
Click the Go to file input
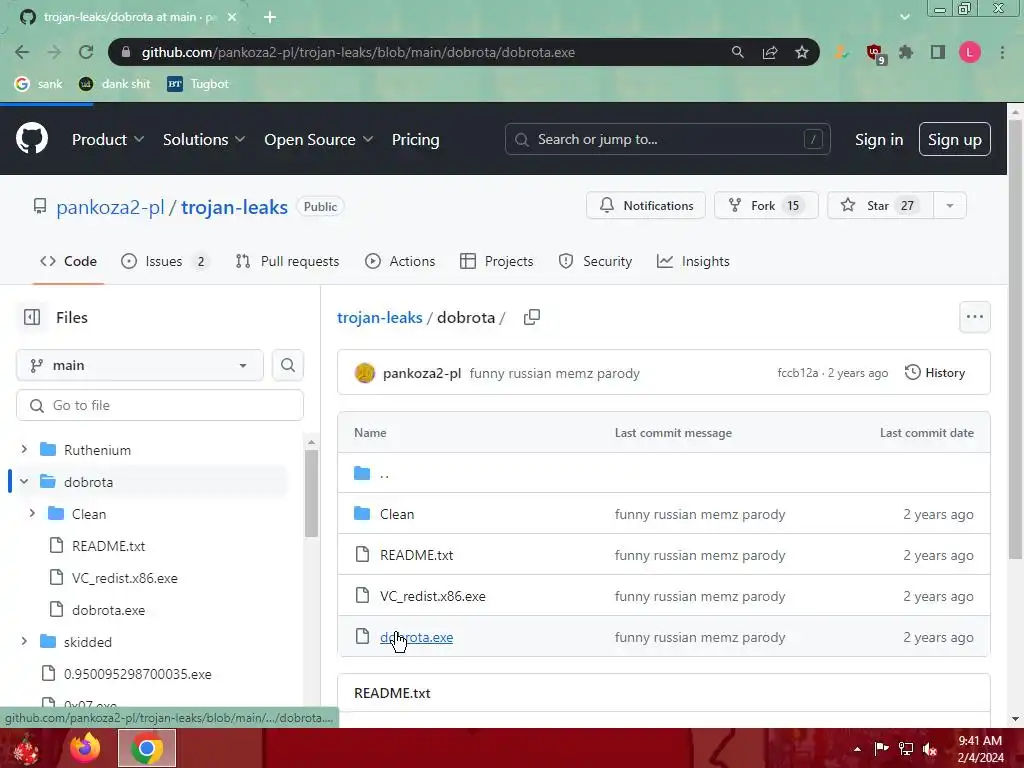[x=160, y=406]
